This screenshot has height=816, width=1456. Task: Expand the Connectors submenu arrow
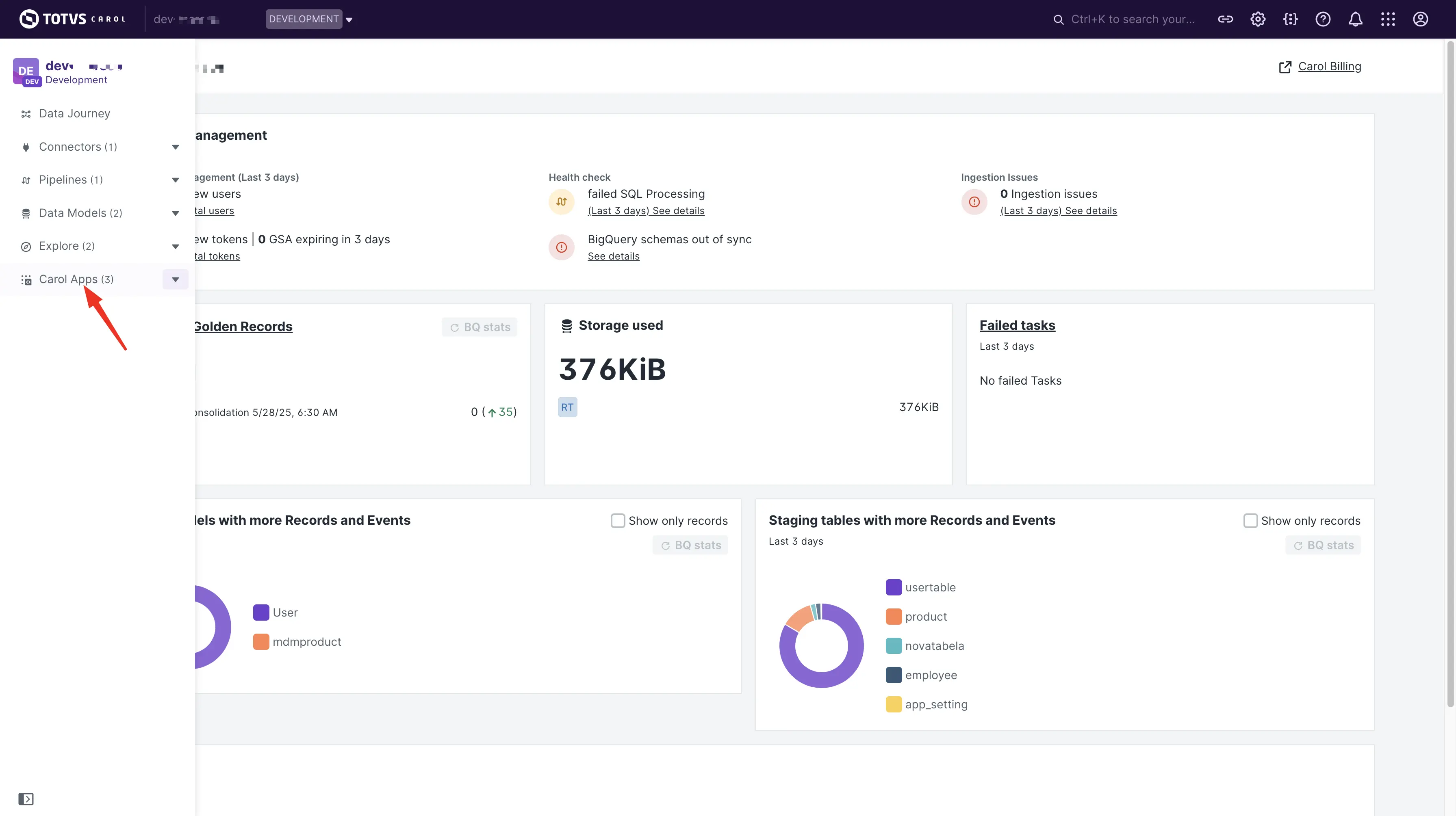175,147
